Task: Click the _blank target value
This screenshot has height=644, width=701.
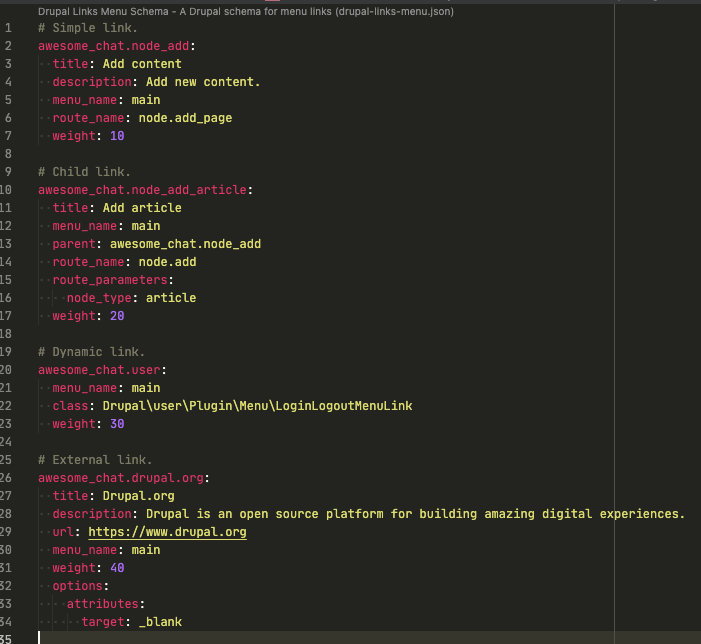Action: click(160, 622)
